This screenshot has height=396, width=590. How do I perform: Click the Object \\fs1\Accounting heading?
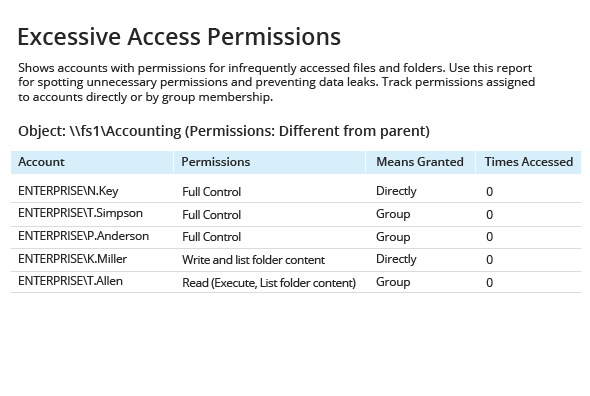(x=224, y=131)
